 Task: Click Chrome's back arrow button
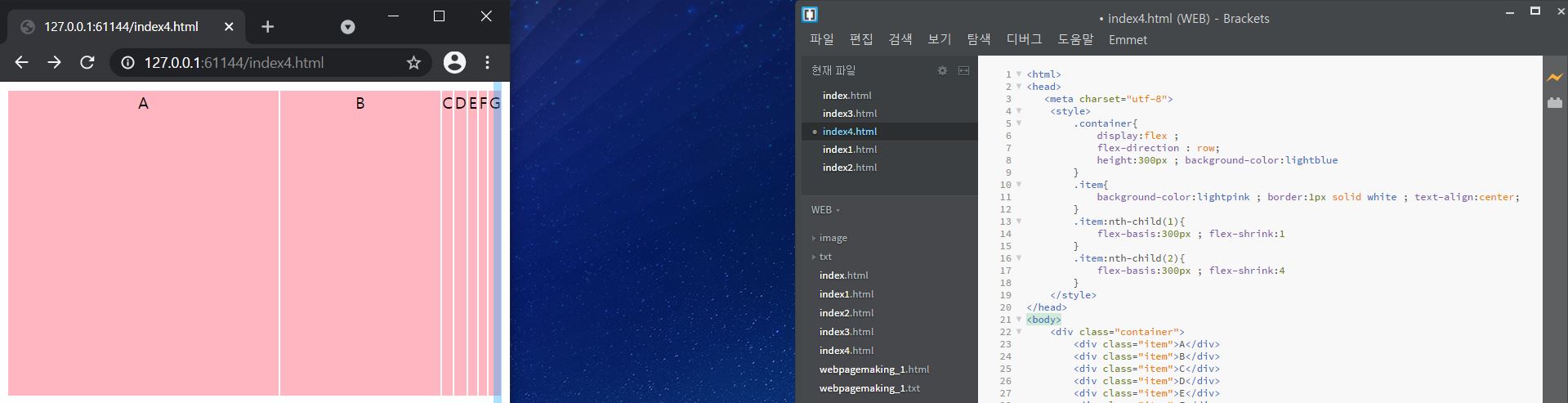point(22,63)
